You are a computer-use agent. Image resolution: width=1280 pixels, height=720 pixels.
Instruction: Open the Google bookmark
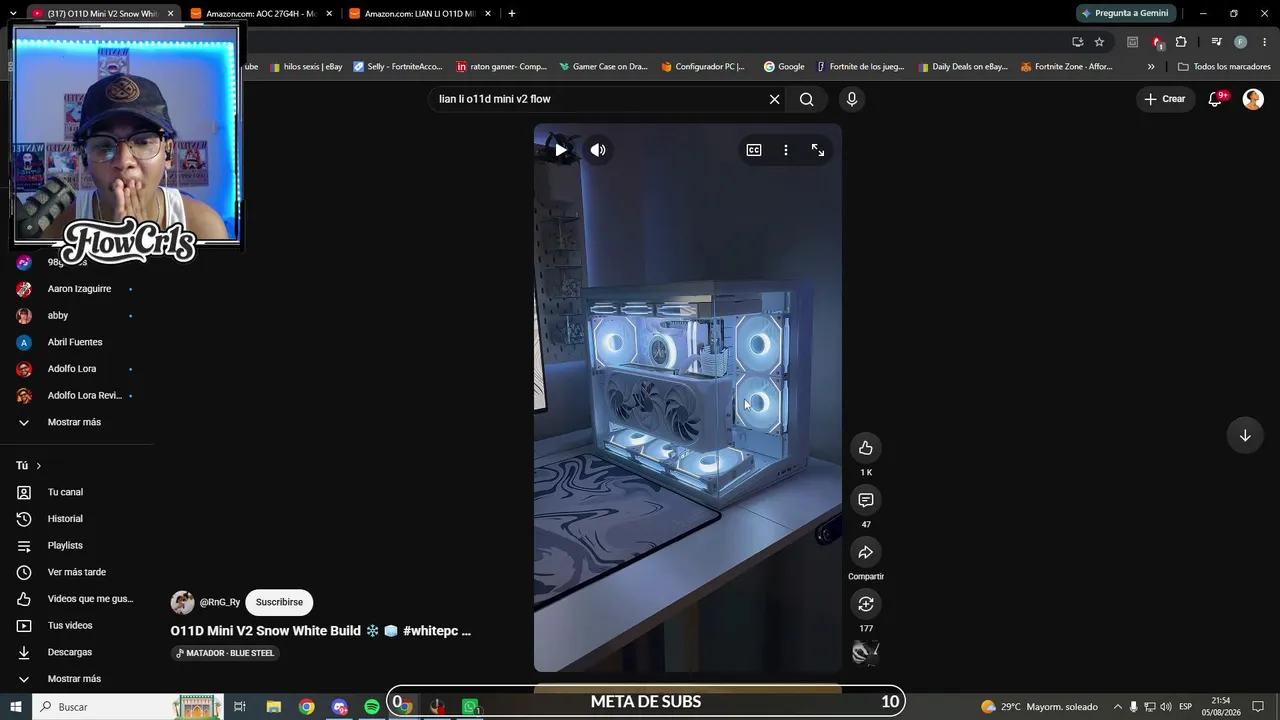pos(784,67)
